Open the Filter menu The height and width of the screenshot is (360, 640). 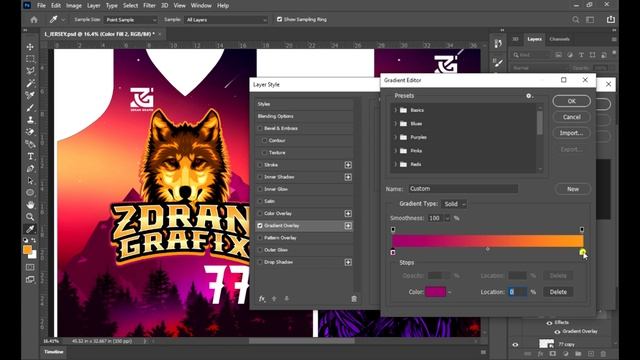click(149, 6)
